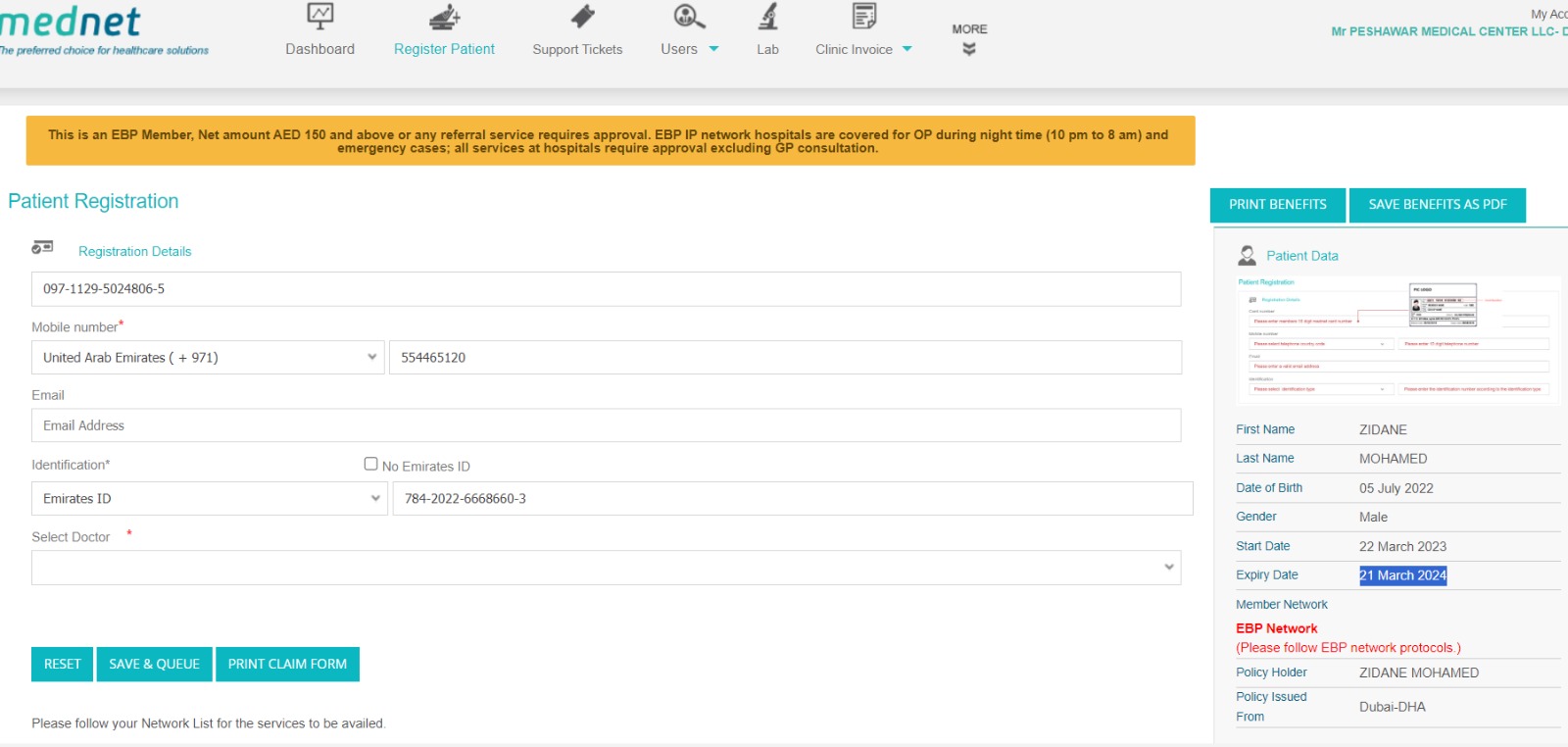Open the Support Tickets menu item
The width and height of the screenshot is (1568, 747).
point(577,49)
